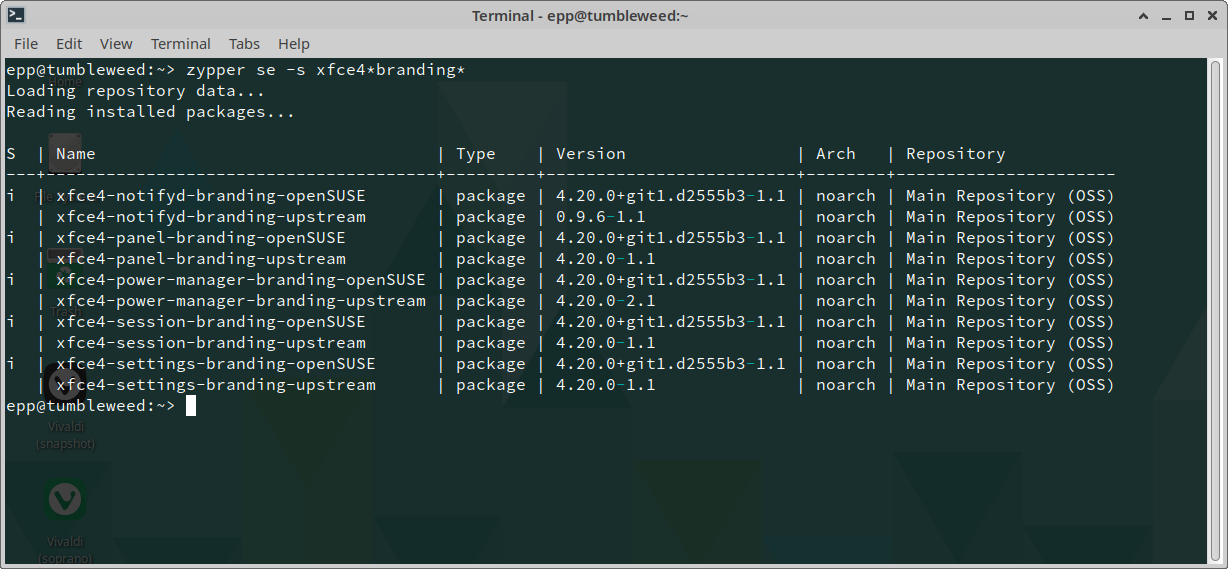Open the Tabs menu

pyautogui.click(x=244, y=44)
